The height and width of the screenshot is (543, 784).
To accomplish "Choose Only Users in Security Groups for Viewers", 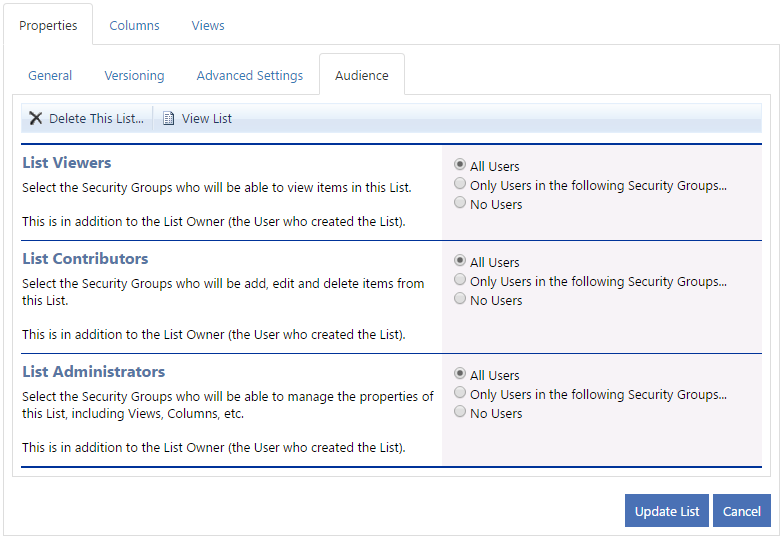I will [x=460, y=184].
